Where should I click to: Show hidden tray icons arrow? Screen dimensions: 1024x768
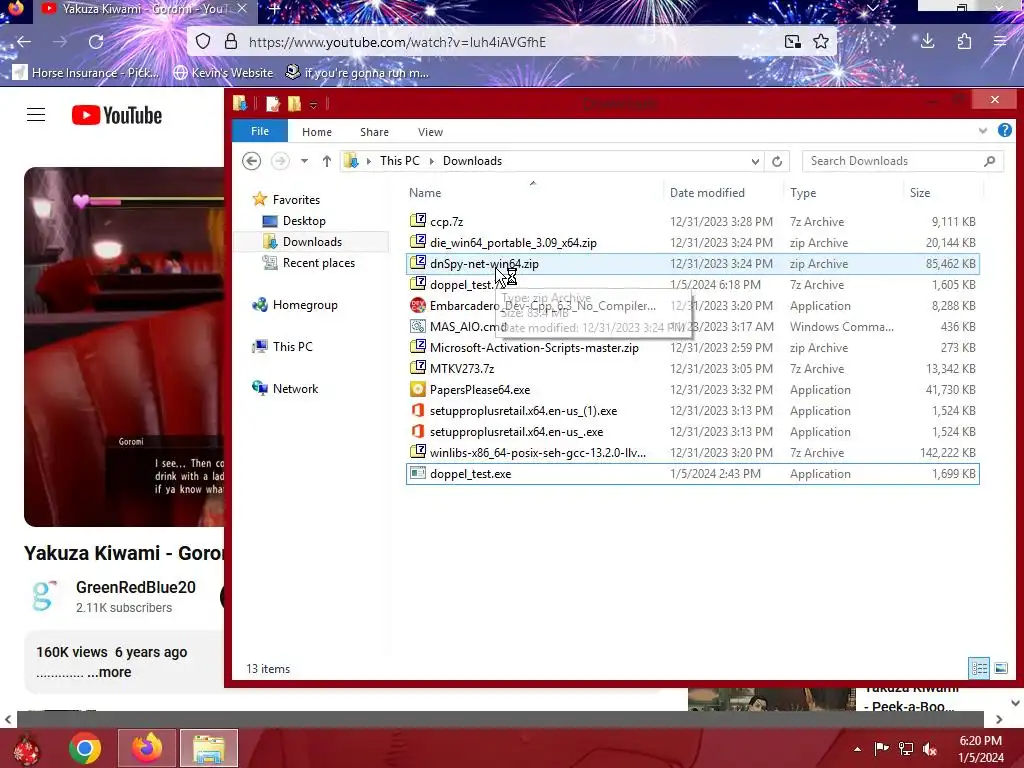[857, 749]
